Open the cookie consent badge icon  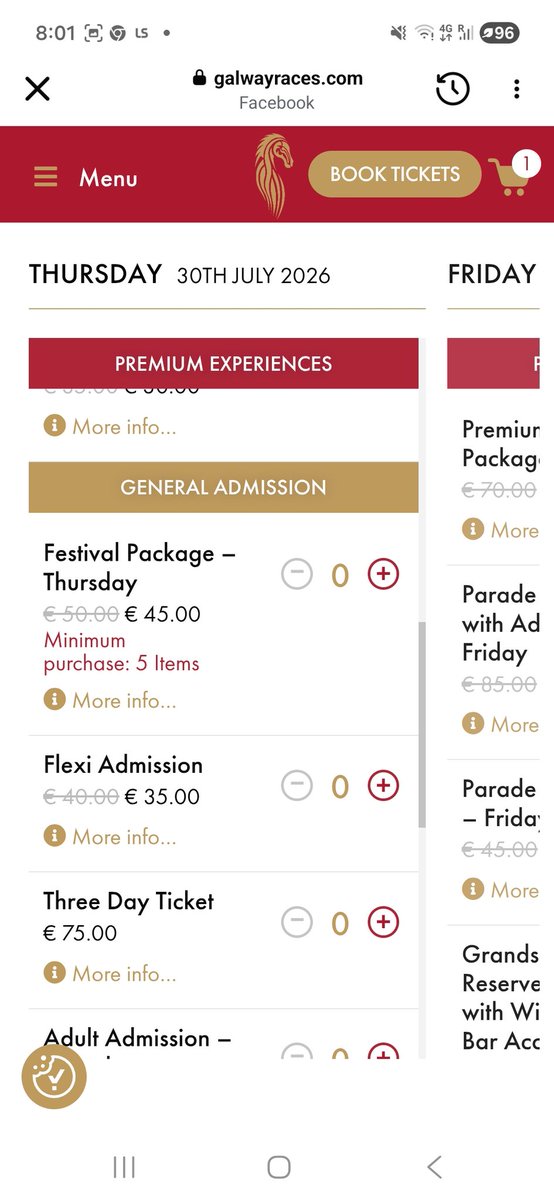click(55, 1077)
